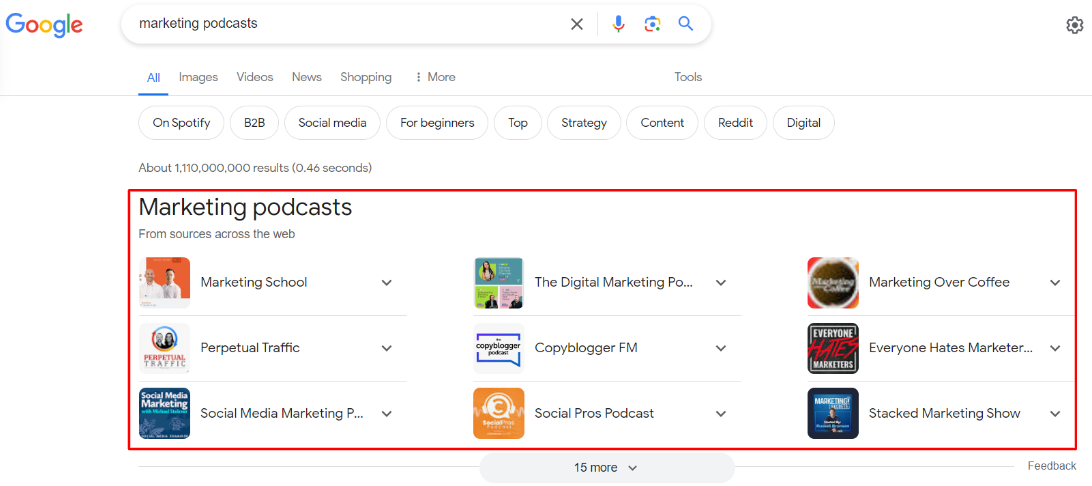The height and width of the screenshot is (486, 1092).
Task: Select the 'Reddit' filter chip
Action: [735, 123]
